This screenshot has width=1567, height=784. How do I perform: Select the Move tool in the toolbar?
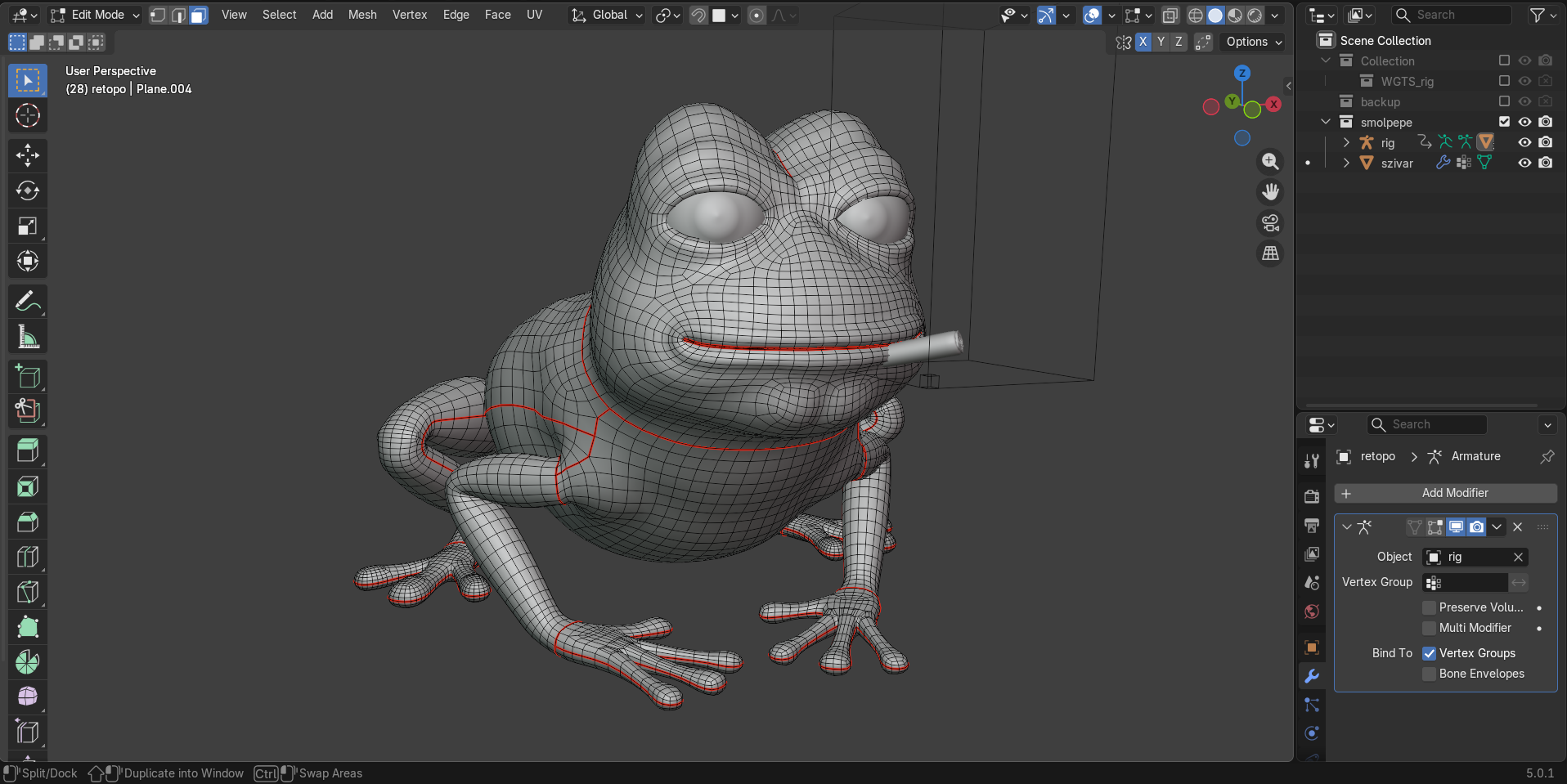coord(28,155)
